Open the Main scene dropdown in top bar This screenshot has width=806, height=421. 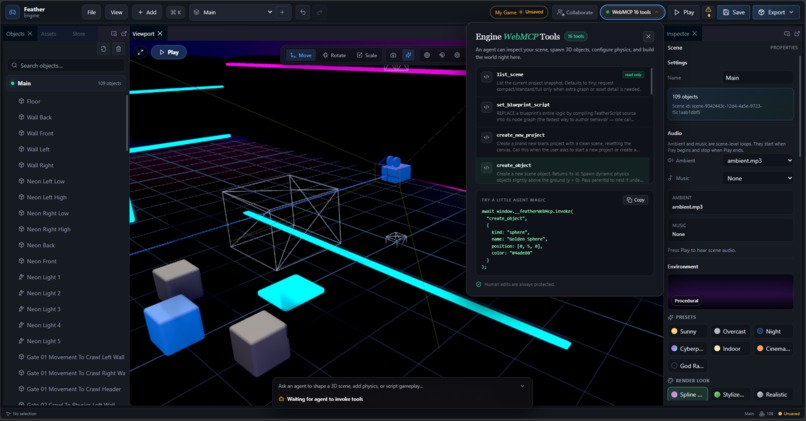[232, 12]
